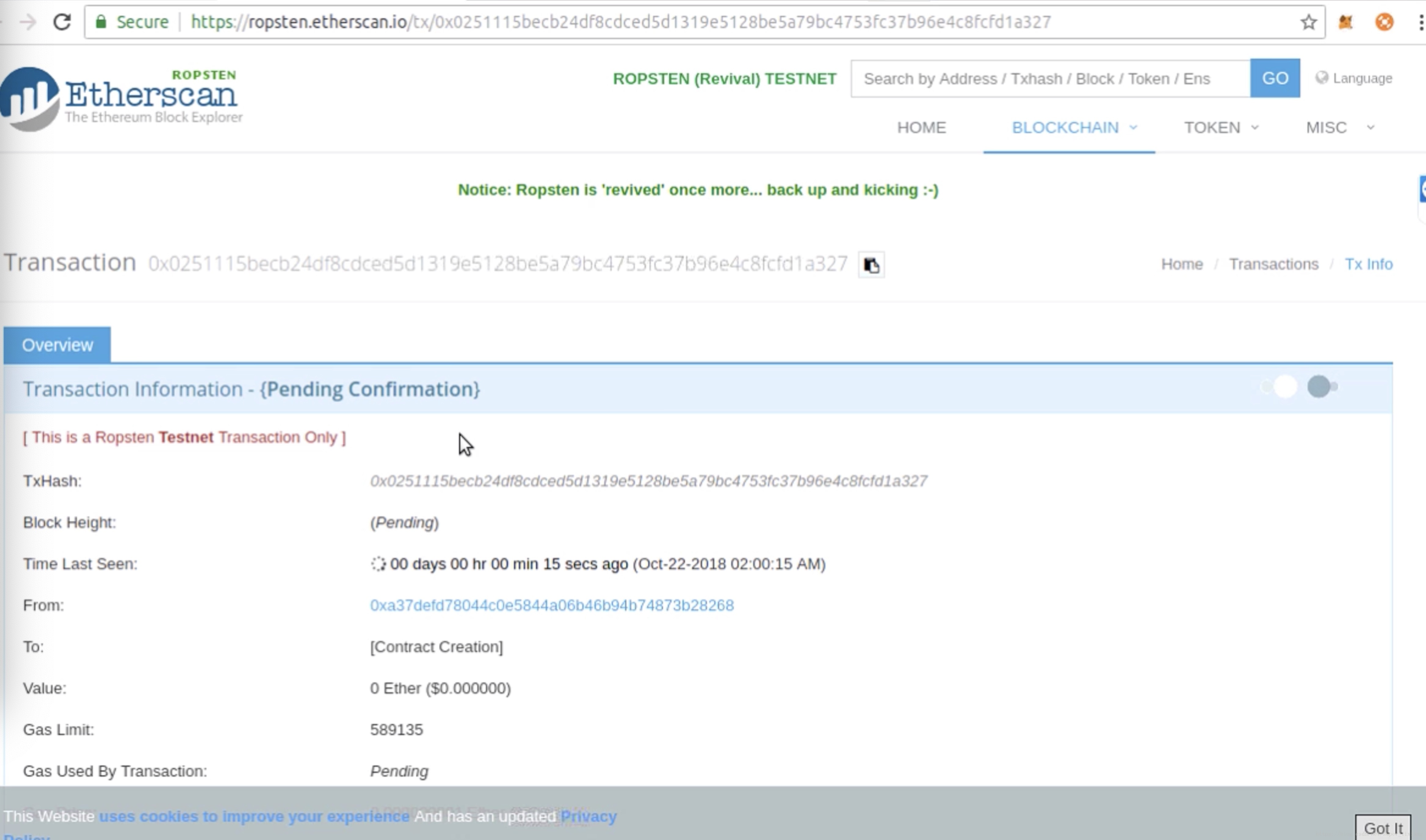Image resolution: width=1426 pixels, height=840 pixels.
Task: Open the Privacy link in cookie banner
Action: click(588, 816)
